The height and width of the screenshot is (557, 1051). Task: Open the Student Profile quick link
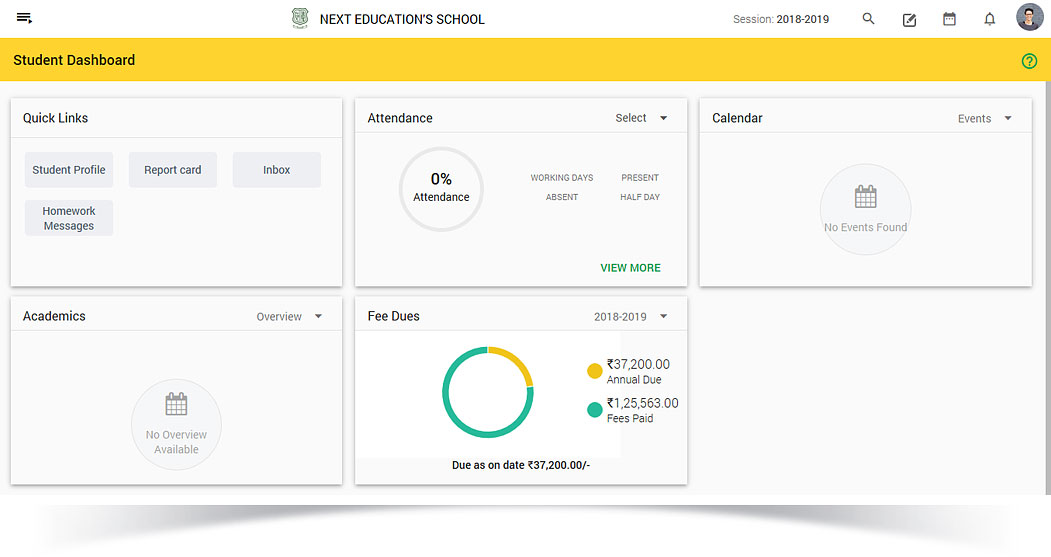pyautogui.click(x=69, y=170)
